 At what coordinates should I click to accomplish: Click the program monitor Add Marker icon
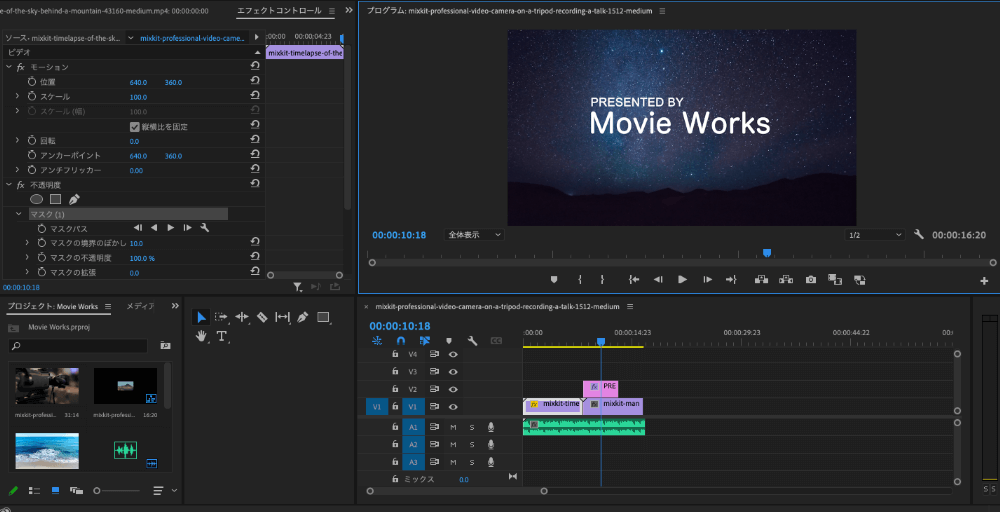tap(554, 279)
